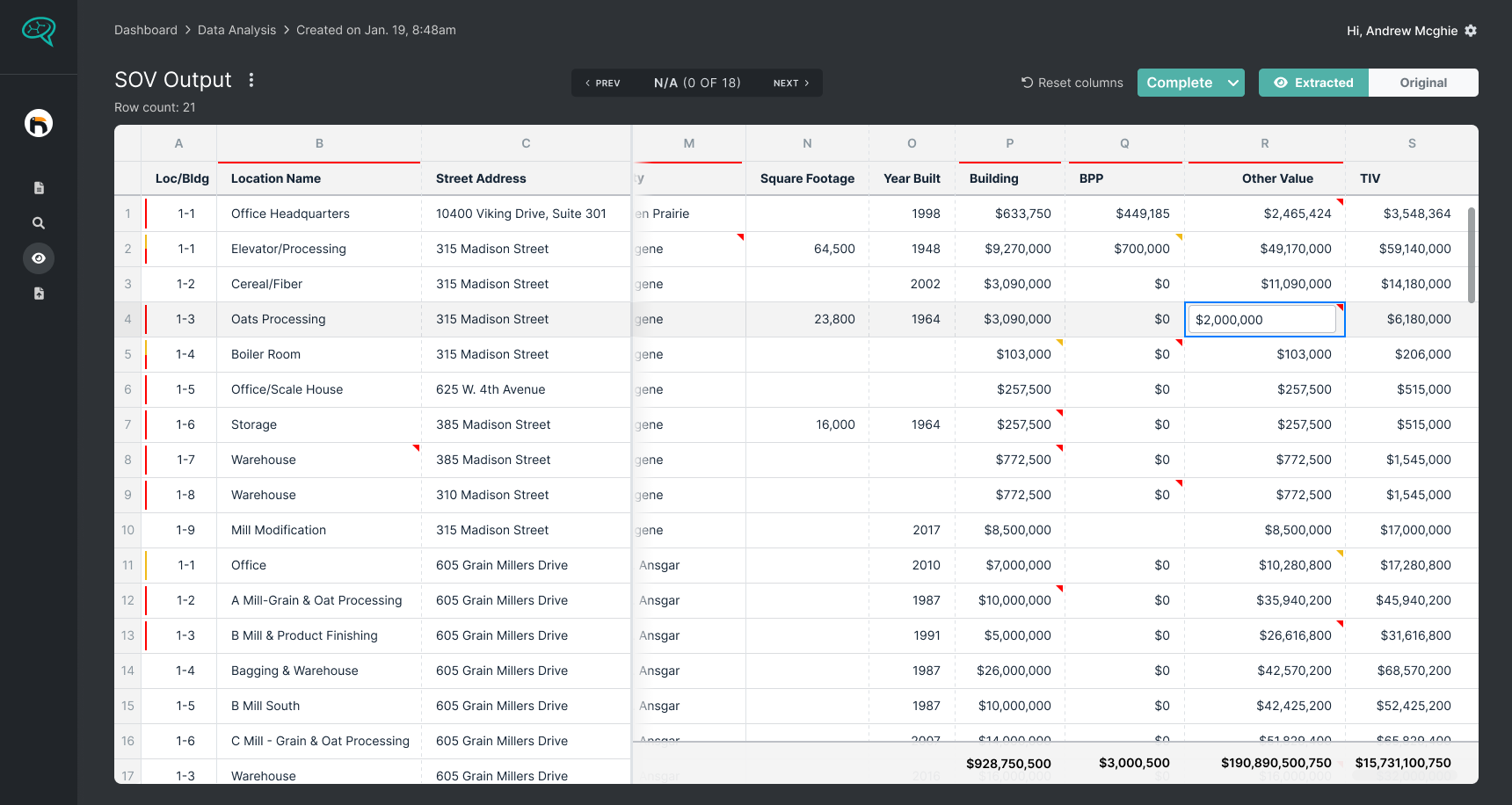Select column header letter R
1512x805 pixels.
click(x=1265, y=143)
